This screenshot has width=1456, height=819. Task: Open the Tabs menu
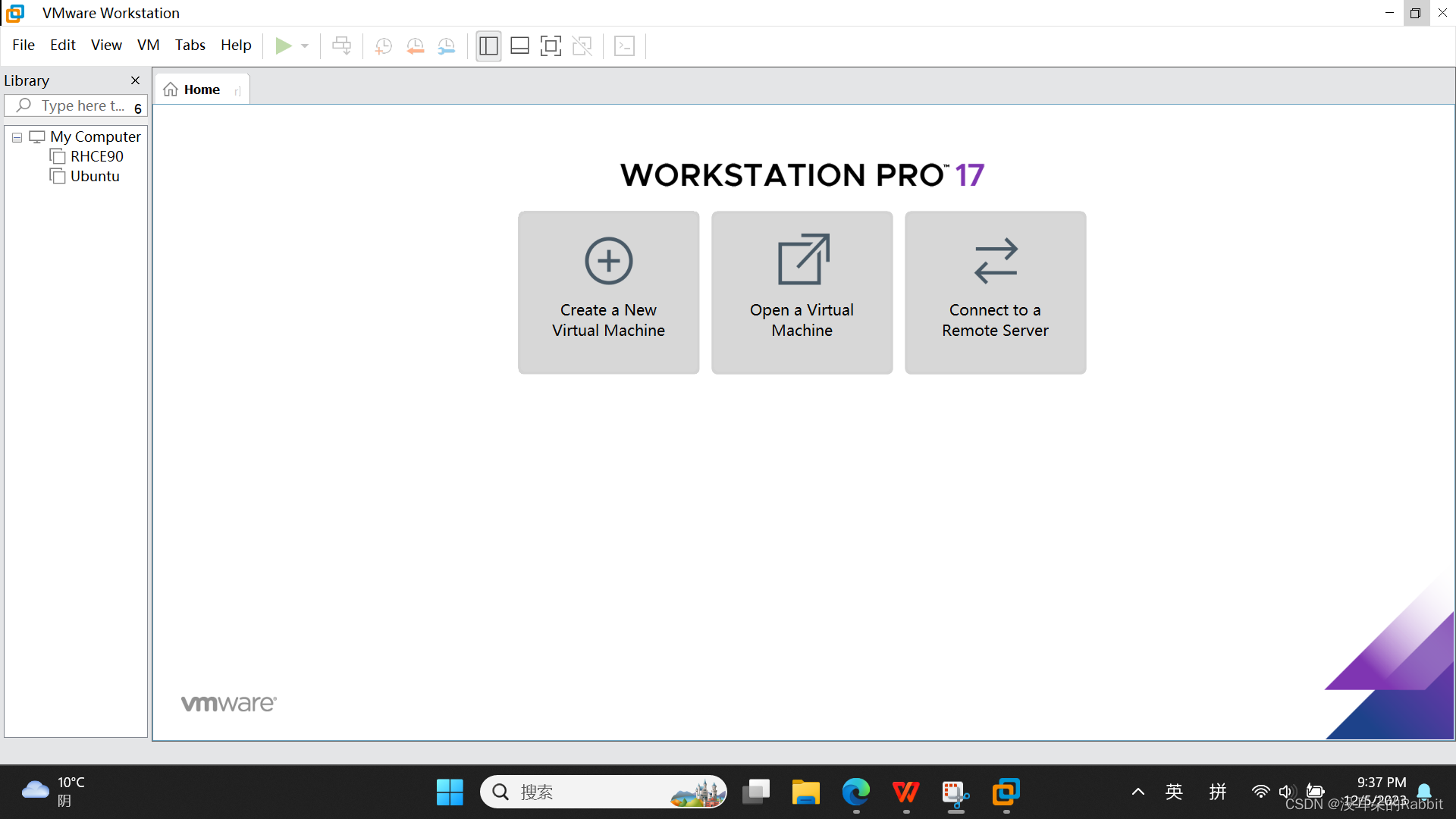coord(190,45)
